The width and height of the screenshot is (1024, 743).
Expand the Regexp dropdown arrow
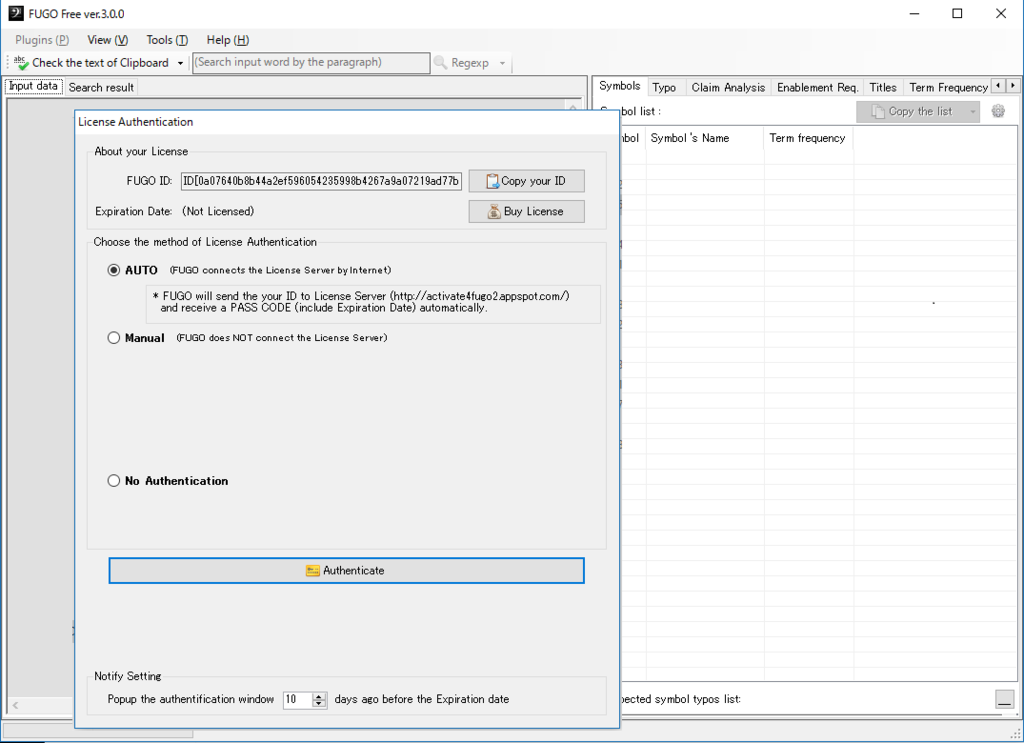click(502, 63)
